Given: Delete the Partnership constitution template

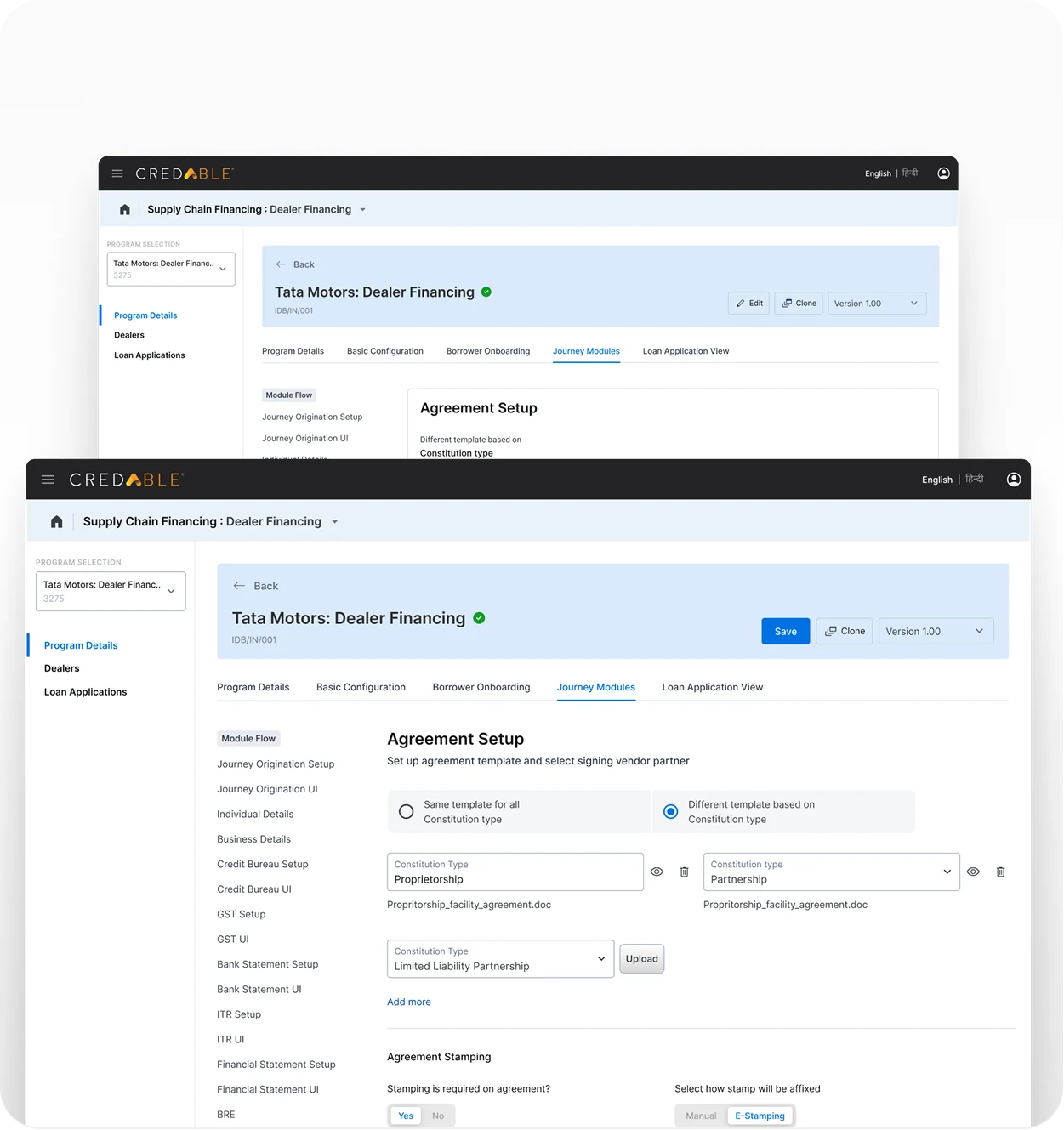Looking at the screenshot, I should point(1000,872).
